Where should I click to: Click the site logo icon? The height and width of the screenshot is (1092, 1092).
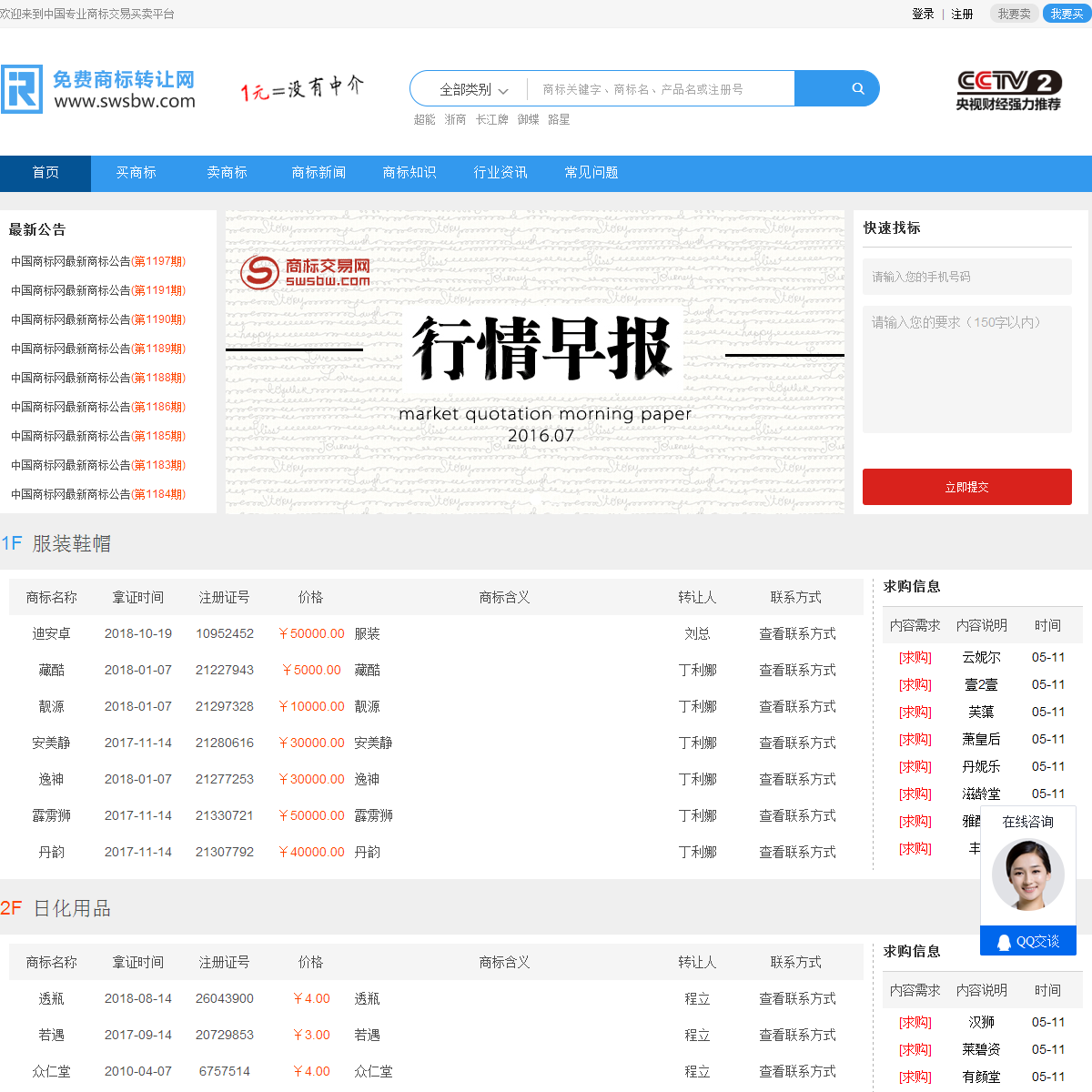coord(22,89)
